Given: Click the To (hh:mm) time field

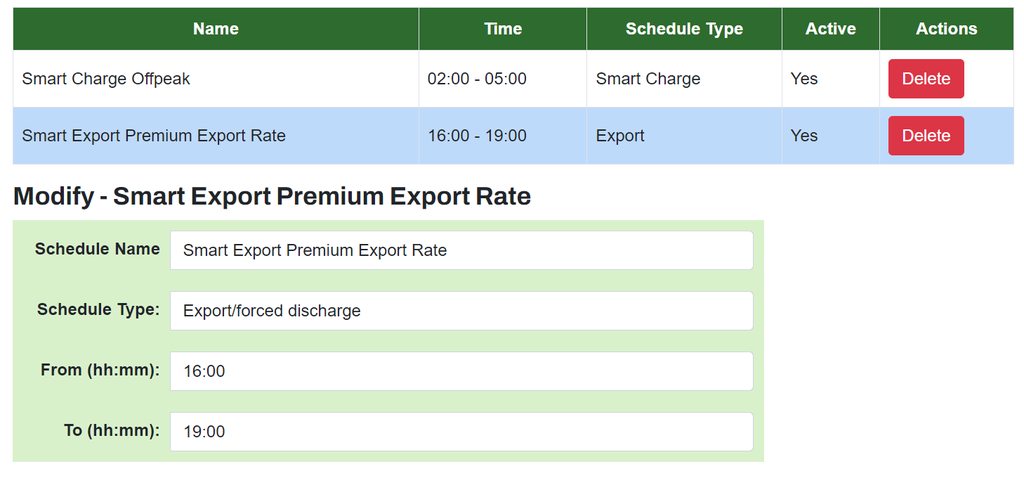Looking at the screenshot, I should point(461,432).
